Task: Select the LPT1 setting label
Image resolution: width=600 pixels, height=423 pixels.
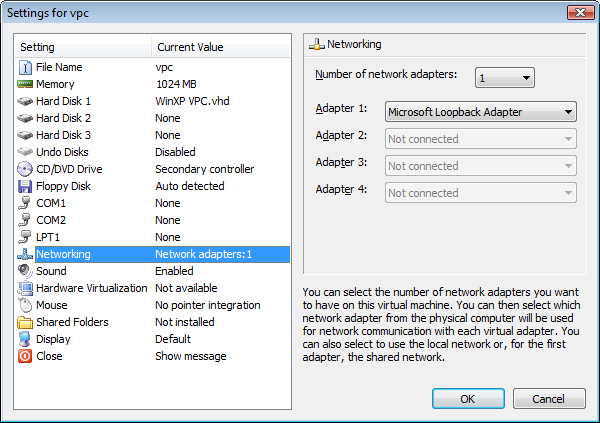Action: click(48, 237)
